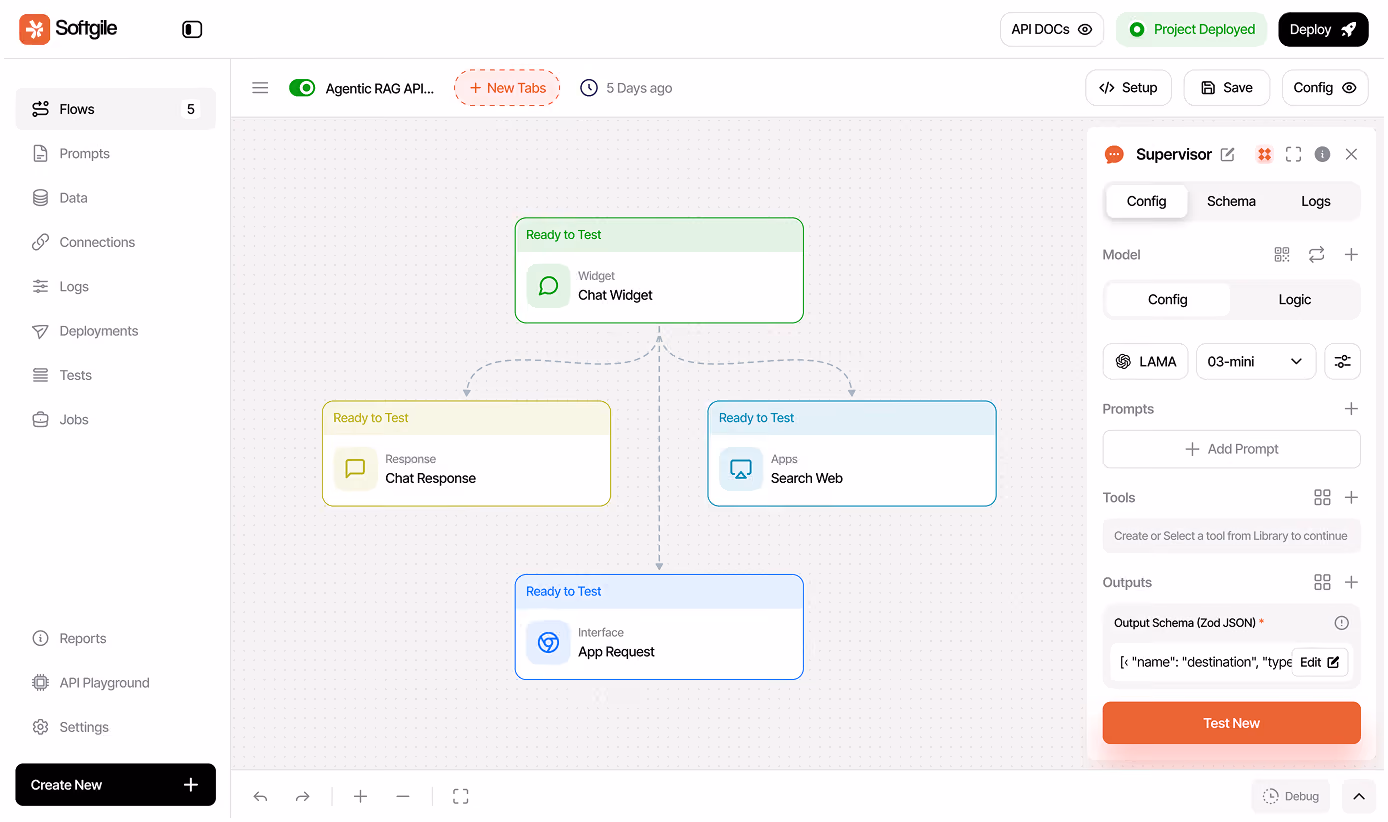Add a tool with Tools plus icon
Viewport: 1388px width, 822px height.
tap(1351, 498)
